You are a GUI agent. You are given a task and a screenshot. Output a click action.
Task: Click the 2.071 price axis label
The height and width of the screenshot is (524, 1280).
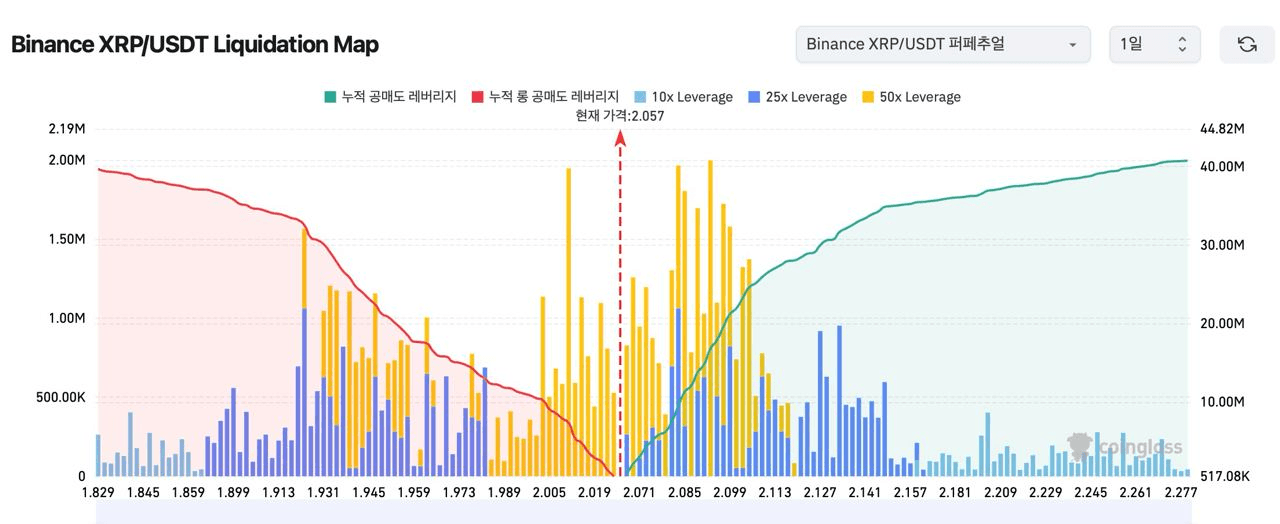[639, 492]
